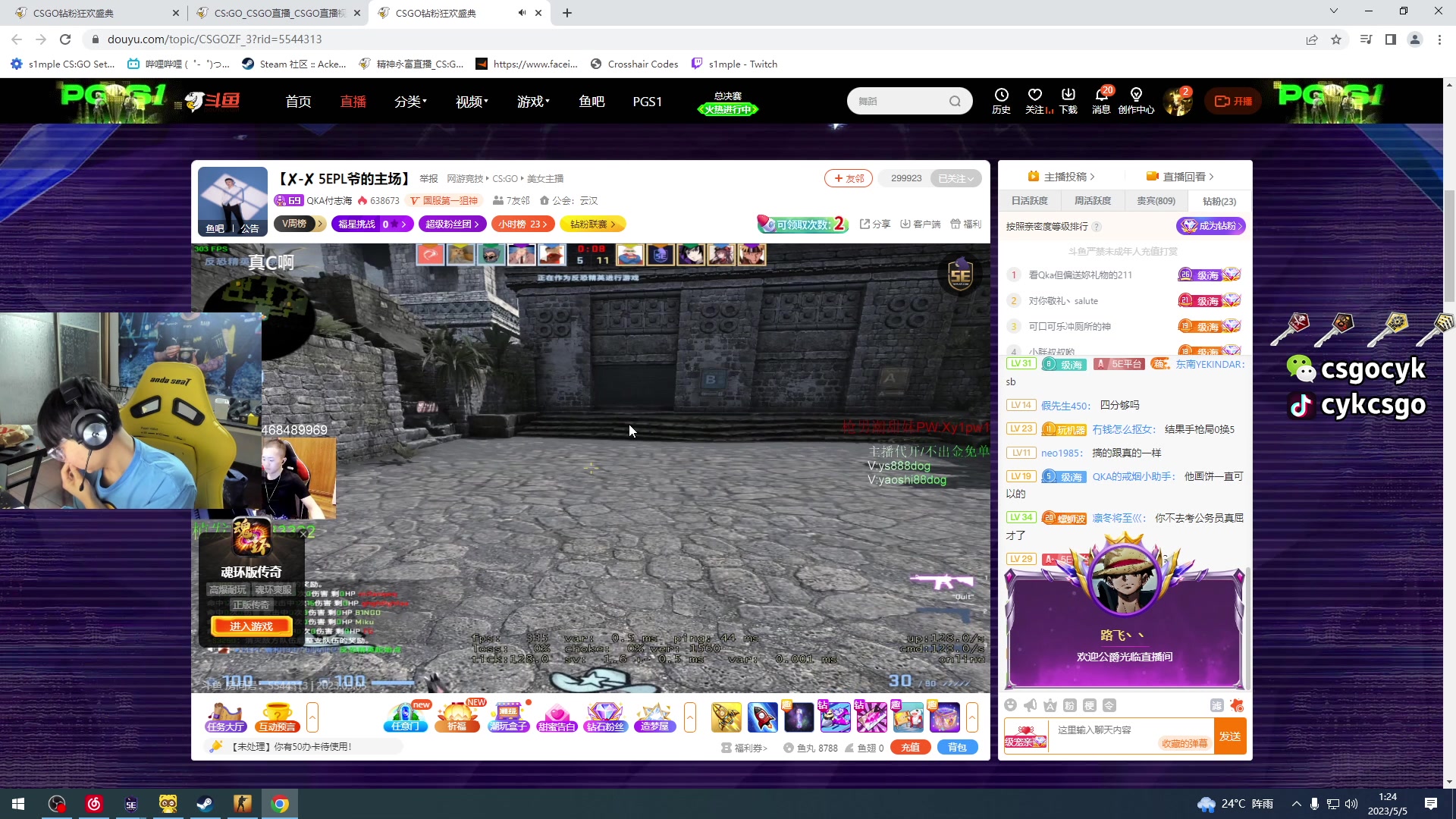Show hidden system tray icons
The width and height of the screenshot is (1456, 819).
coord(1296,804)
